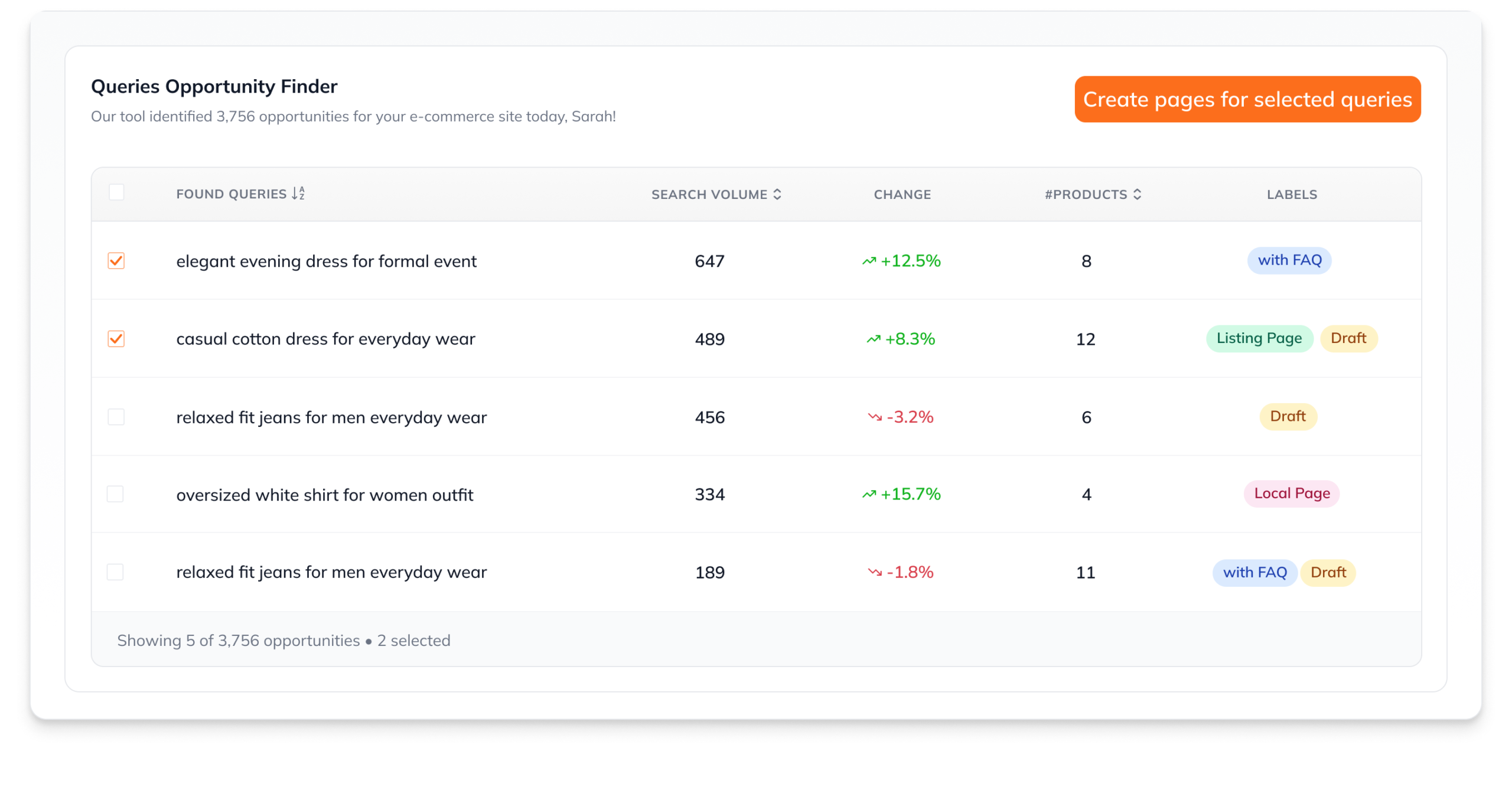Screen dimensions: 1512x800
Task: Click the upward trend icon beside +12.5%
Action: click(869, 261)
